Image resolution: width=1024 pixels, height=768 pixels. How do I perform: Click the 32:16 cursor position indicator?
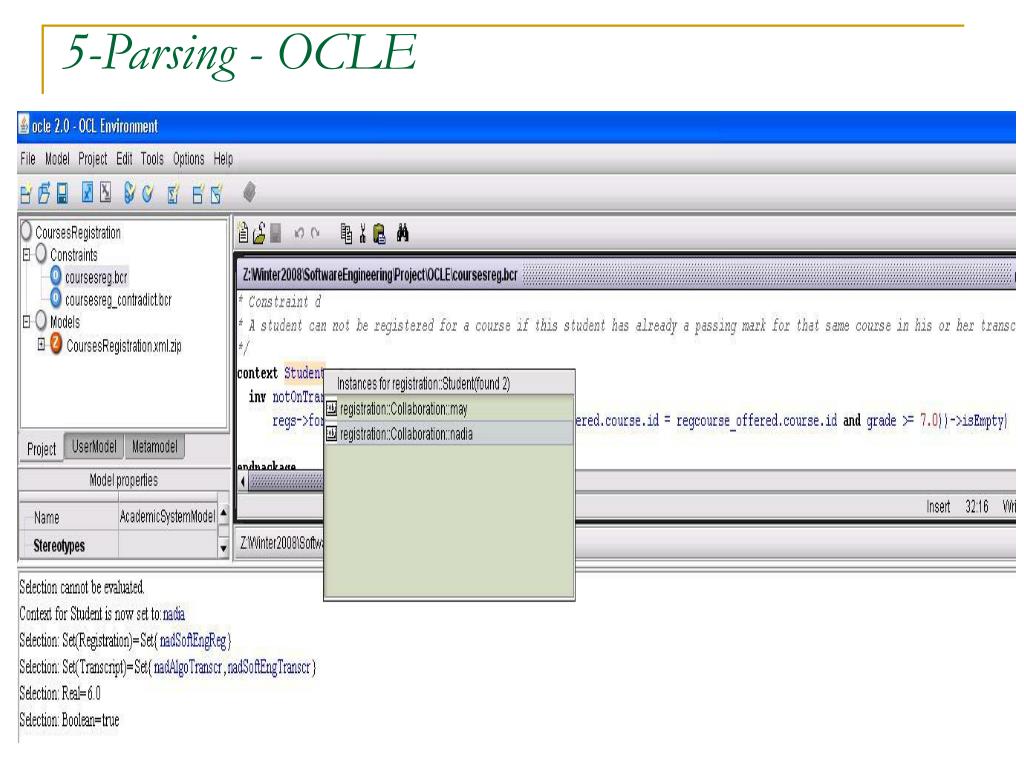977,506
